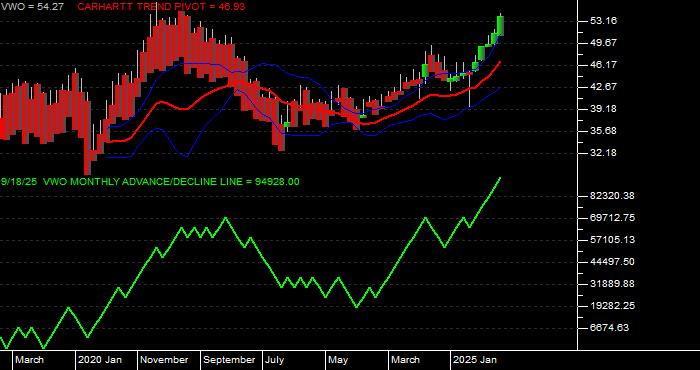
Task: Click the thick red trend pivot line endpoint
Action: pos(500,62)
